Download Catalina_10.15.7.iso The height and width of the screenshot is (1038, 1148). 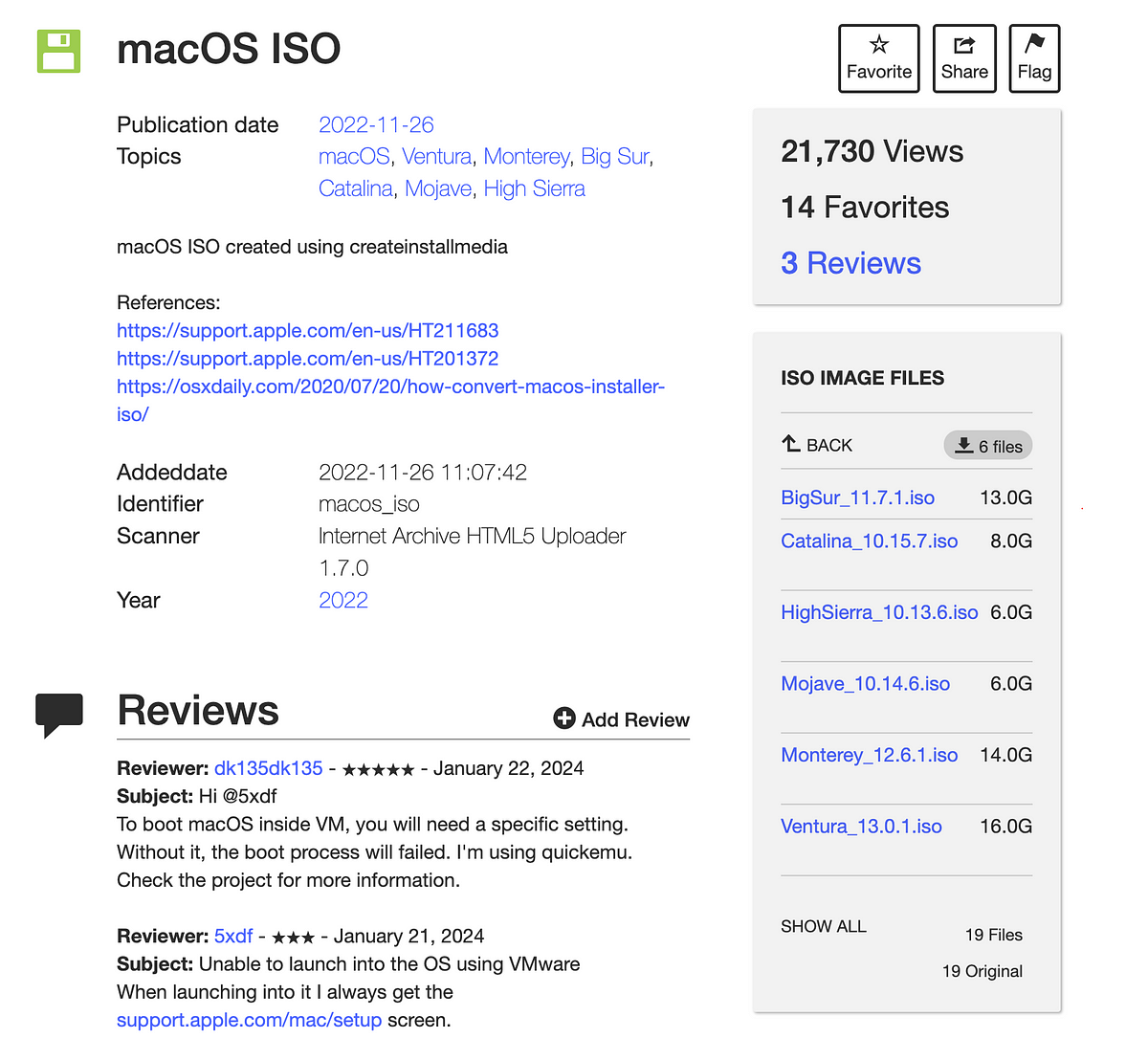(869, 541)
